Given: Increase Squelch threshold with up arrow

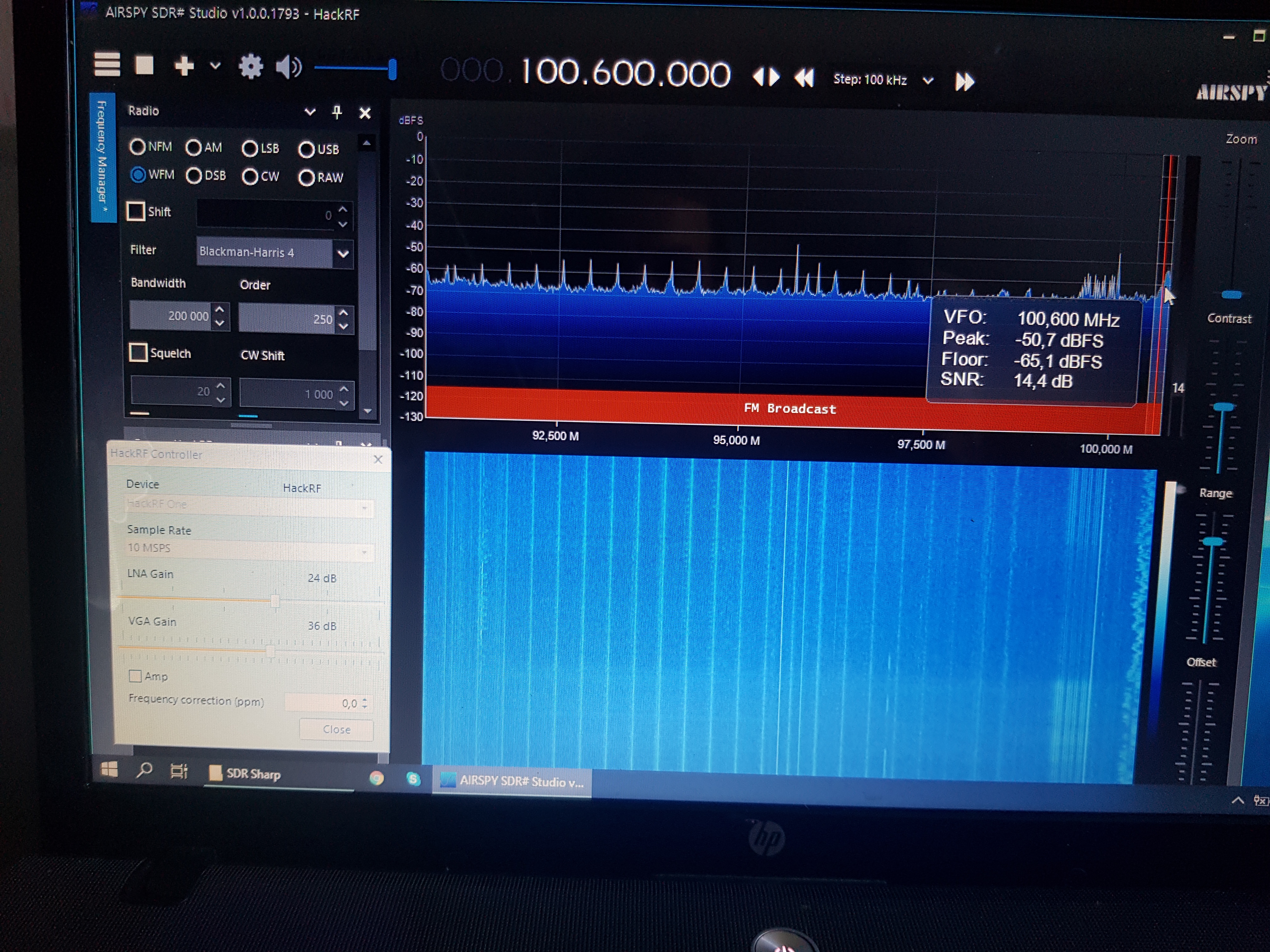Looking at the screenshot, I should click(x=221, y=386).
